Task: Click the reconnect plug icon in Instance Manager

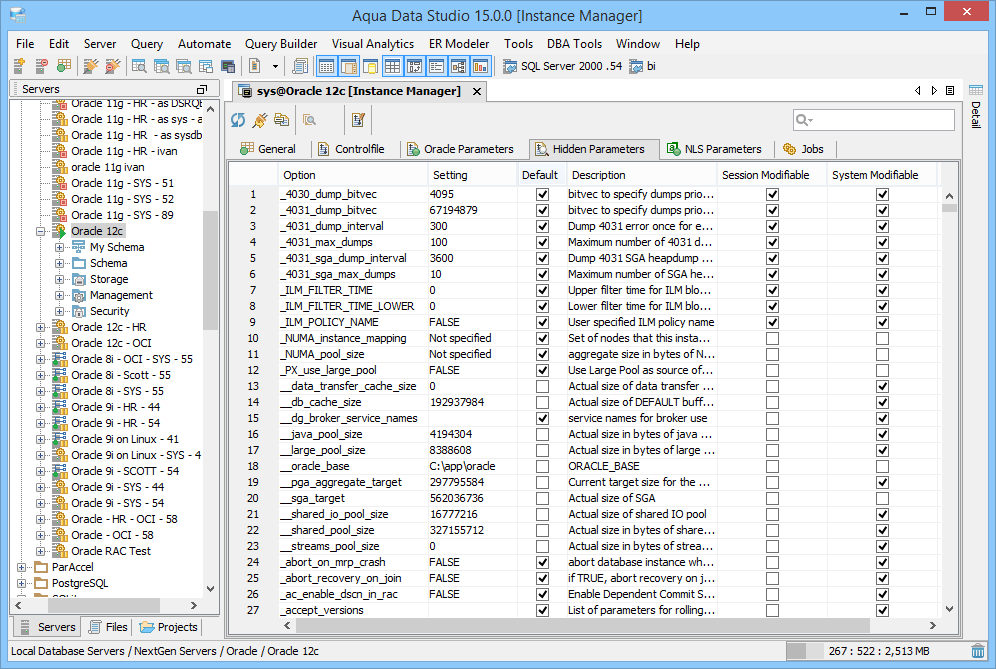Action: click(x=260, y=119)
